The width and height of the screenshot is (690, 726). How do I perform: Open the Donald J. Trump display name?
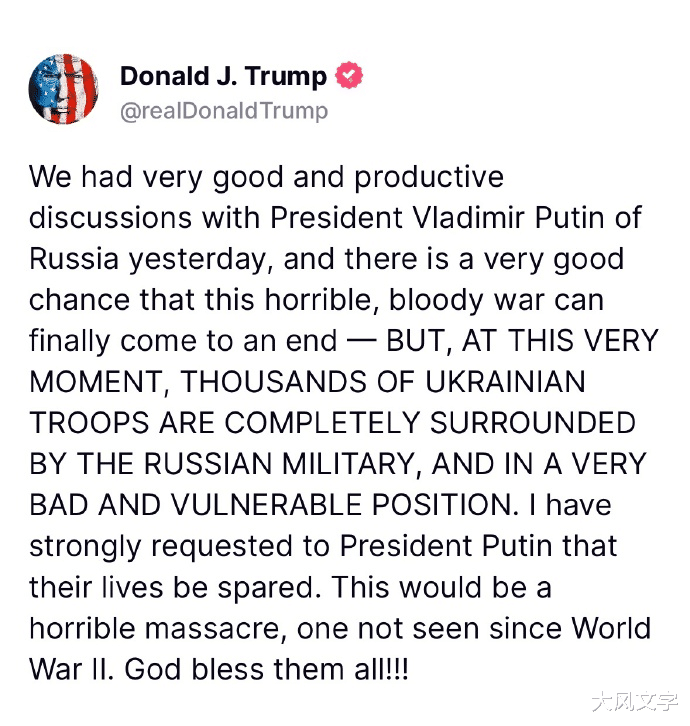[x=223, y=76]
